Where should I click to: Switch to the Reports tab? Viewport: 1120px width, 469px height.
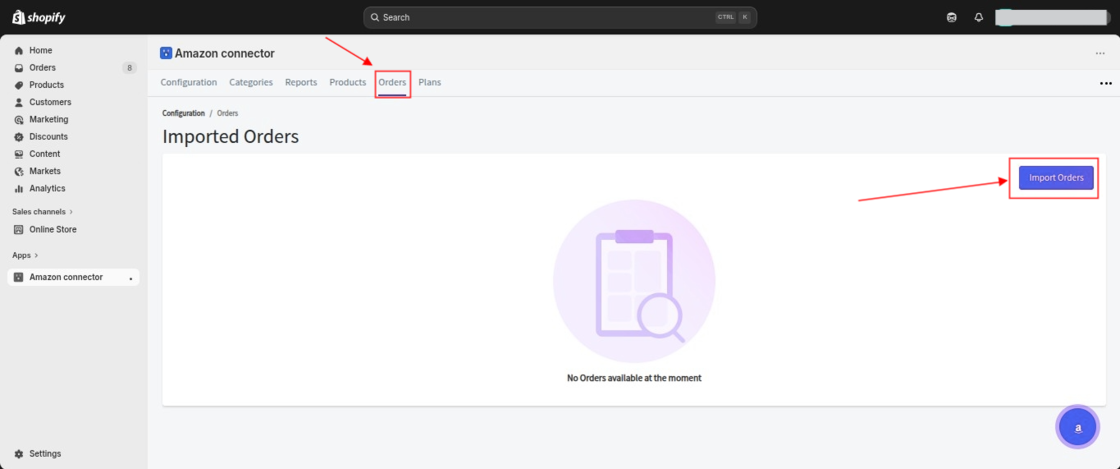(x=301, y=83)
